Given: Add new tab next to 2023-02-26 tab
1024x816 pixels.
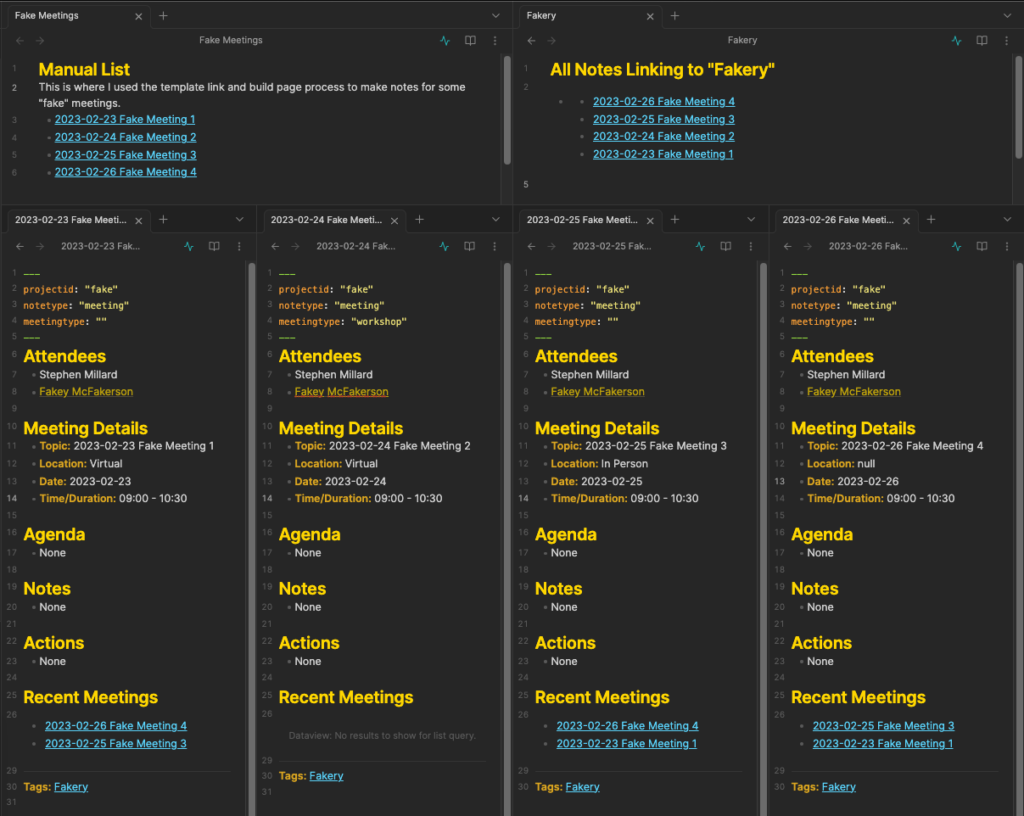Looking at the screenshot, I should pos(931,219).
